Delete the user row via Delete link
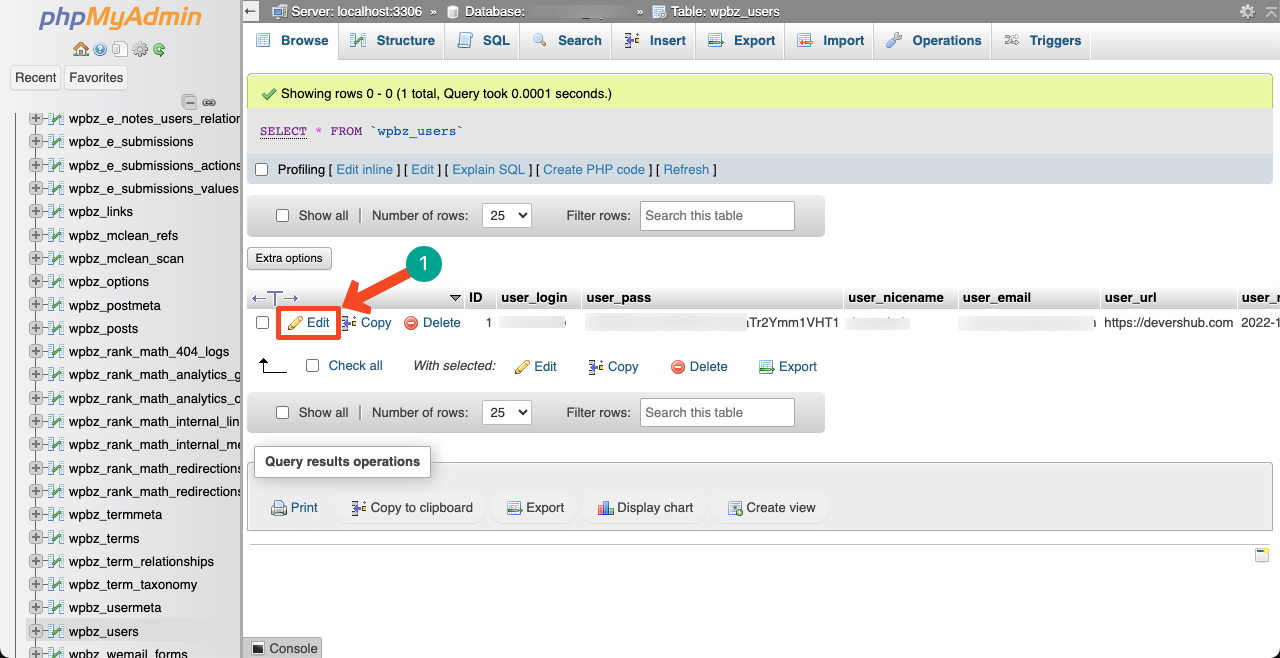Image resolution: width=1280 pixels, height=658 pixels. coord(432,323)
